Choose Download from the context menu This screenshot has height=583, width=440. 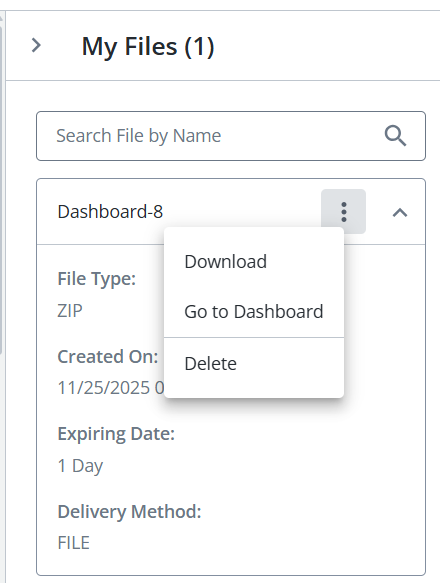point(254,261)
